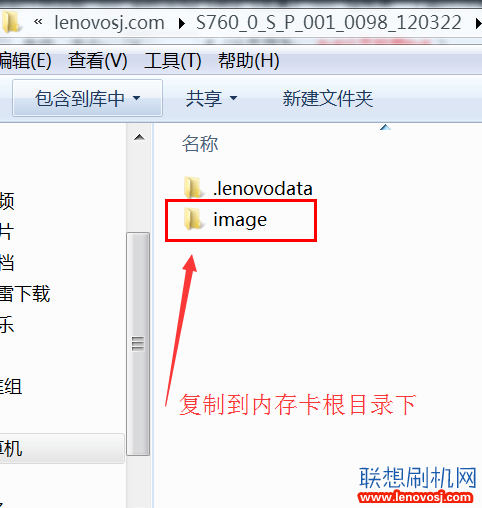Click the address bar folder icon
The width and height of the screenshot is (482, 508).
11,22
